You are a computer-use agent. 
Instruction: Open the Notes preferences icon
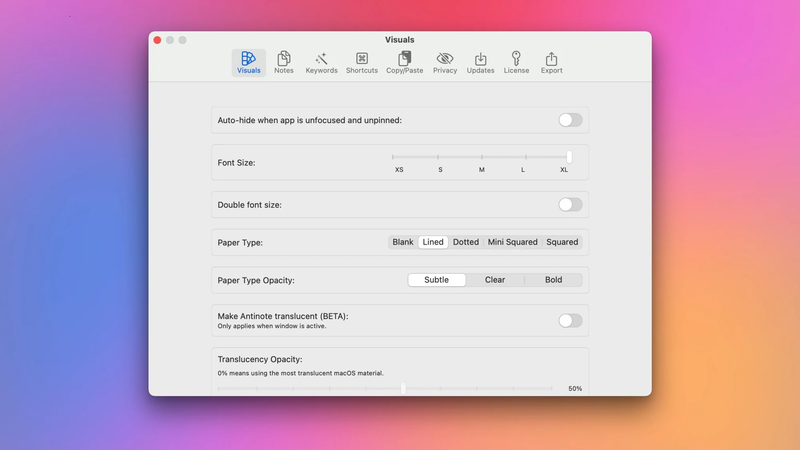(x=284, y=62)
